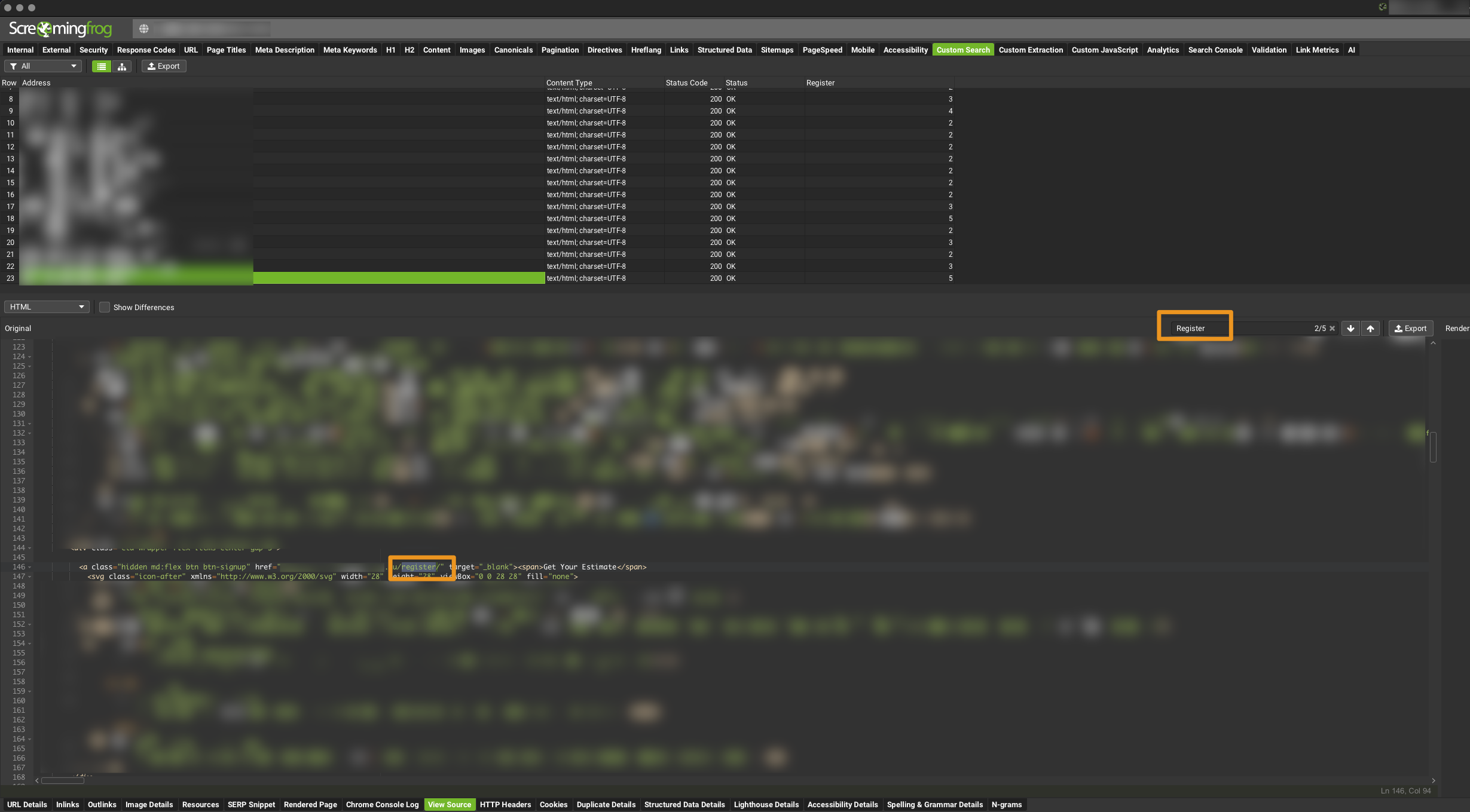Switch to HTTP Headers bottom tab

tap(505, 805)
